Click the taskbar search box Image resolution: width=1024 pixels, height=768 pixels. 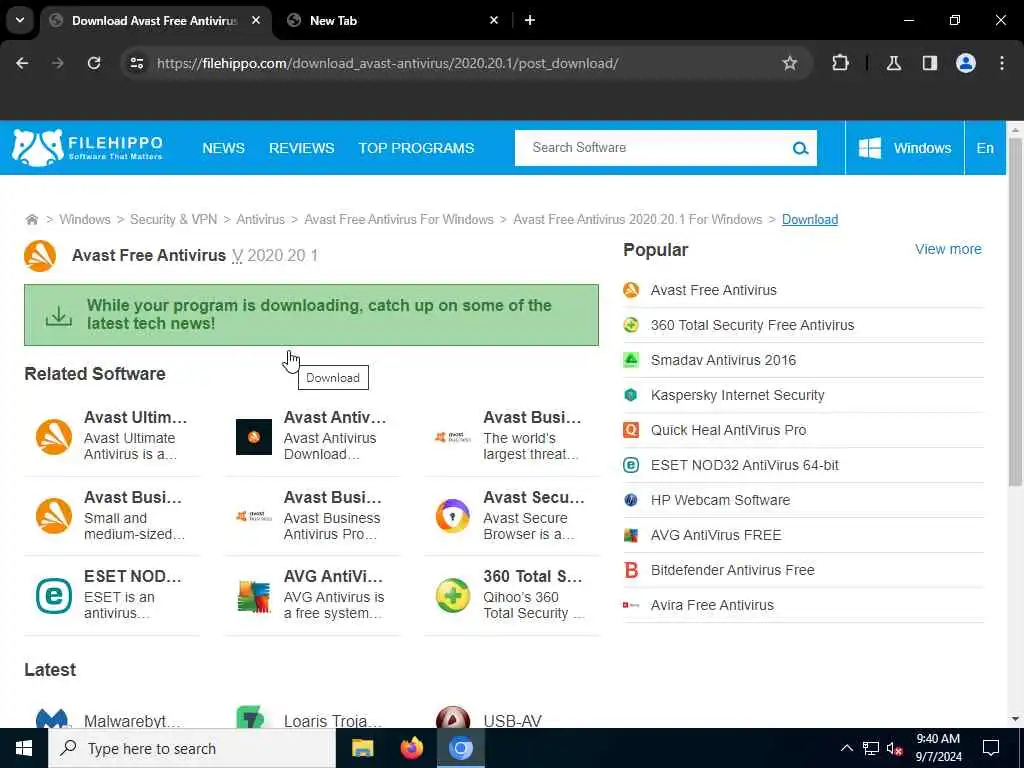click(x=191, y=748)
